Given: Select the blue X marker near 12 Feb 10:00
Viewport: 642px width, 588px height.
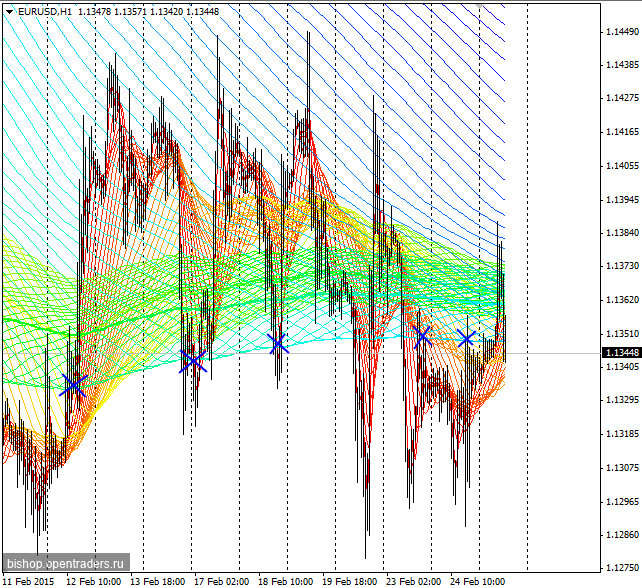Looking at the screenshot, I should [73, 385].
